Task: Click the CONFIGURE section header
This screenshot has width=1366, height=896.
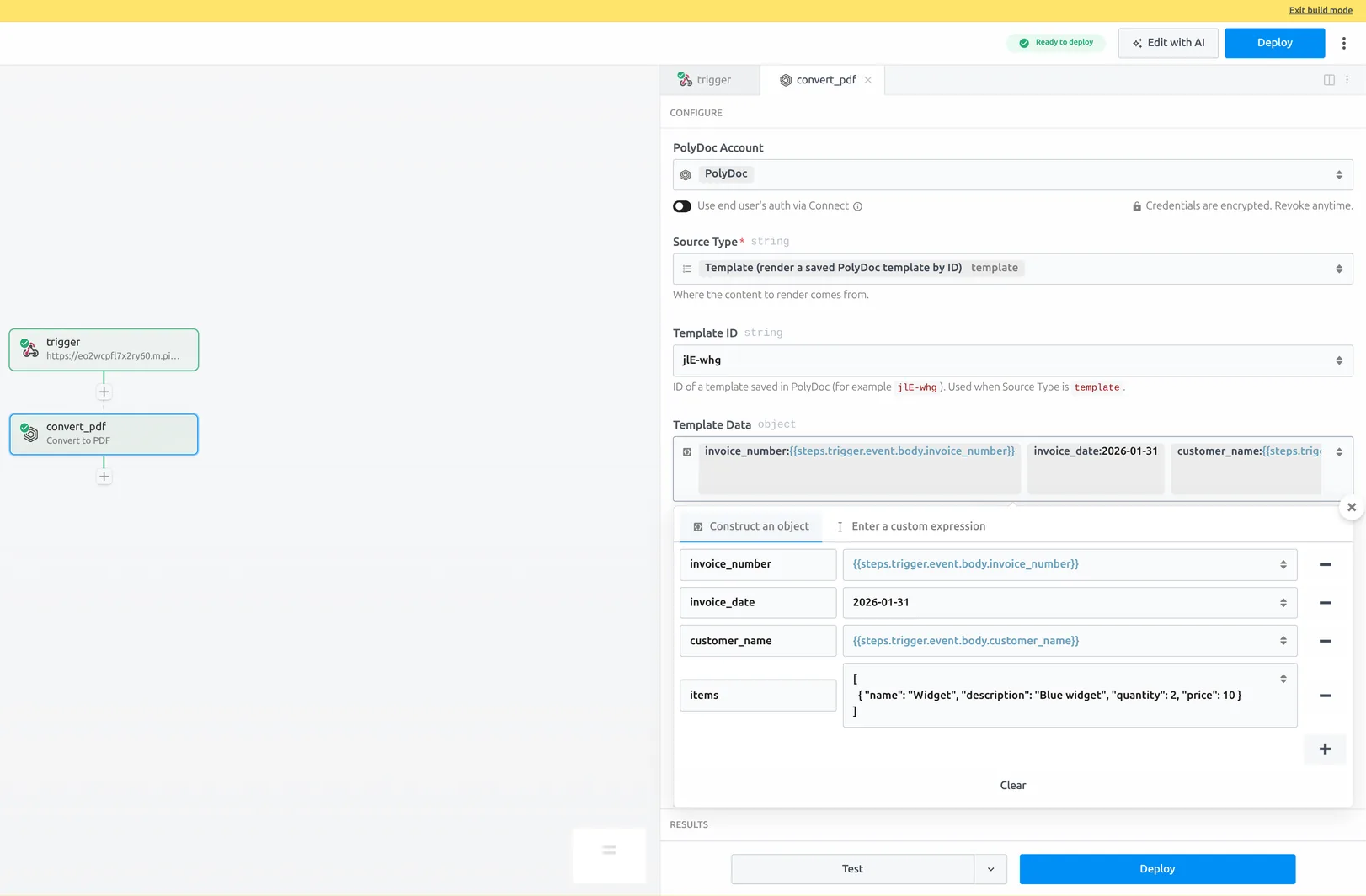Action: [696, 113]
